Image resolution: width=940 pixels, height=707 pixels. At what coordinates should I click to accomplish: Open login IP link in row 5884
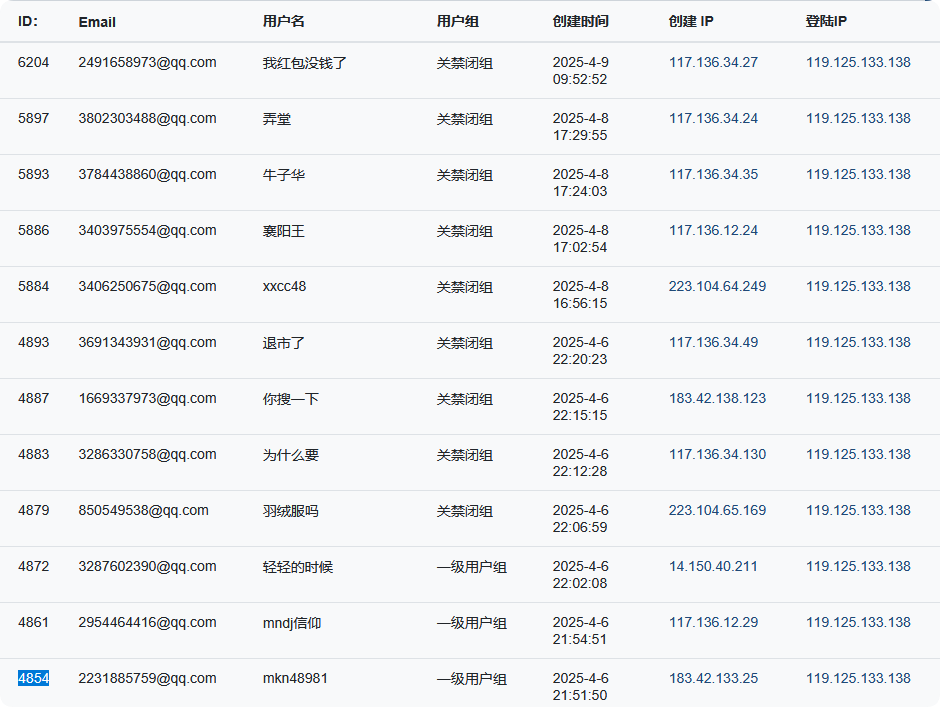pos(858,286)
